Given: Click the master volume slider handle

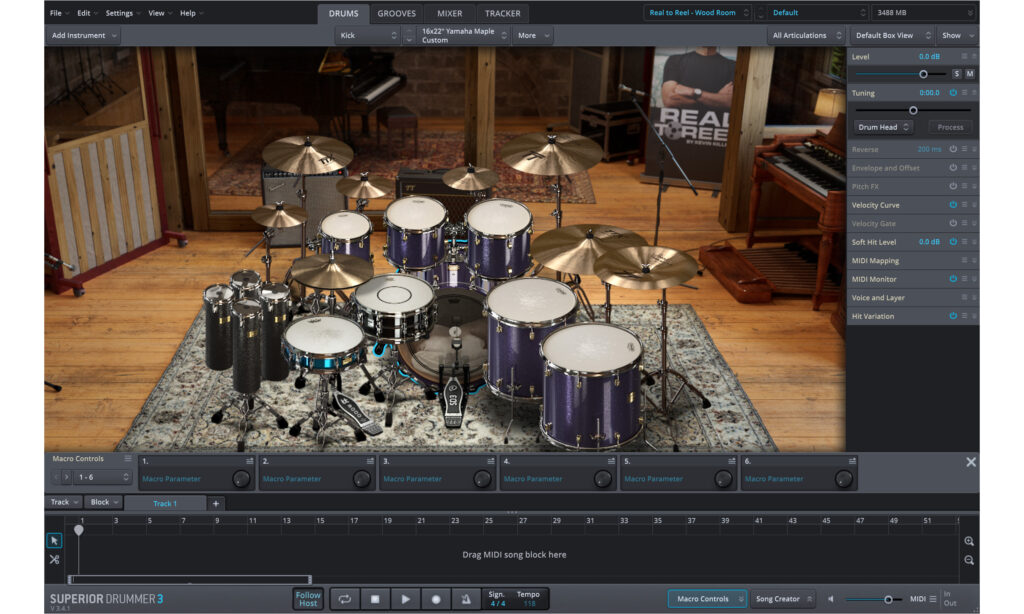Looking at the screenshot, I should coord(888,599).
